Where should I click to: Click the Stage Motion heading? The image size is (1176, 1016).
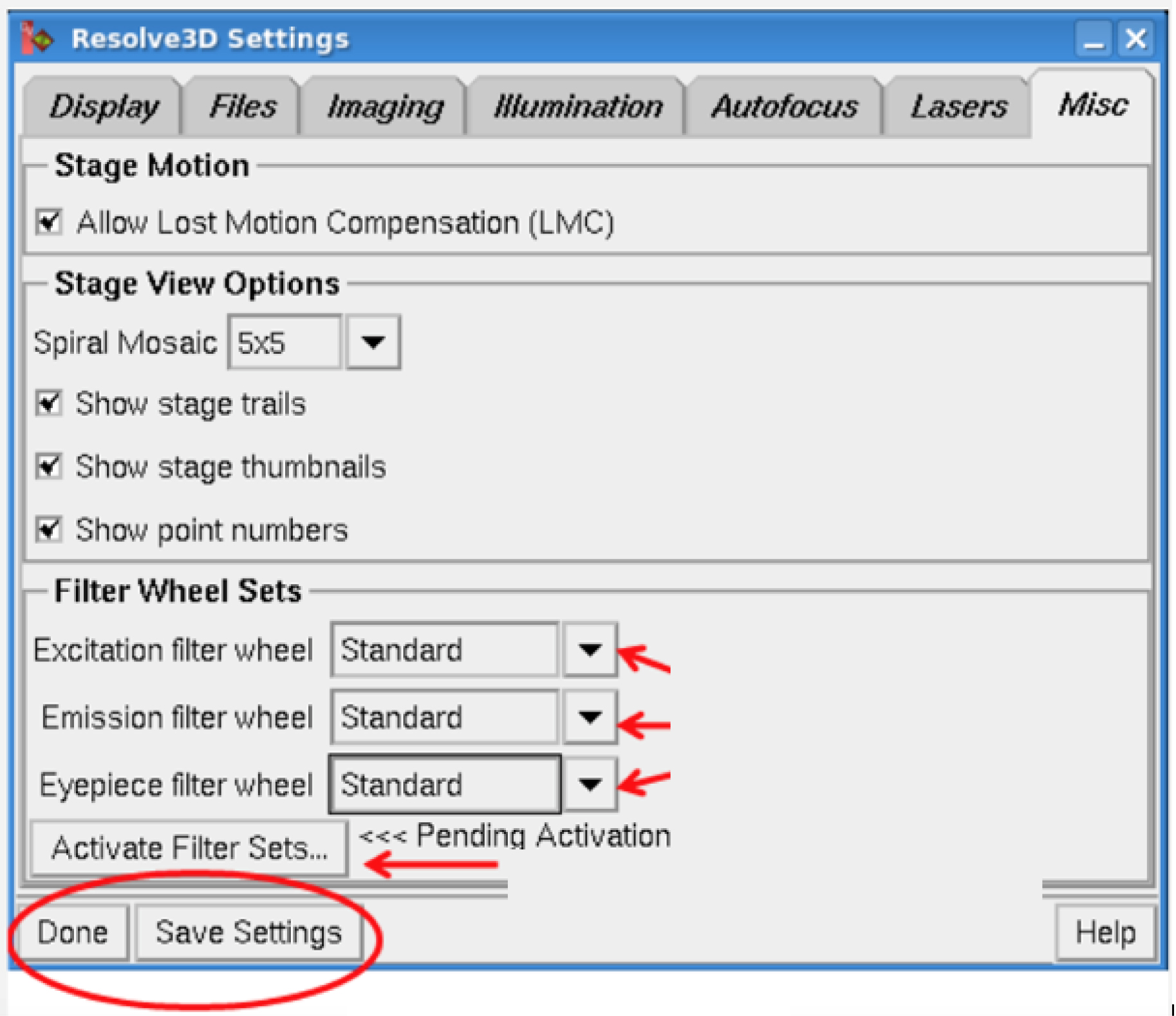tap(152, 165)
